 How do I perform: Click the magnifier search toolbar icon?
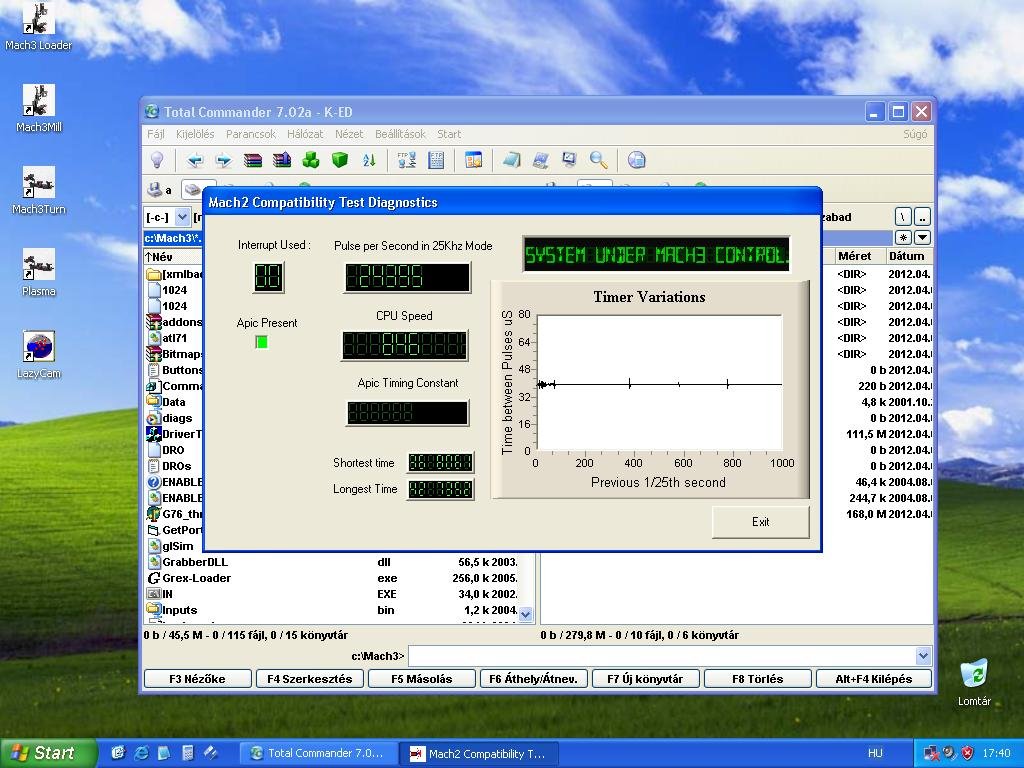coord(598,160)
